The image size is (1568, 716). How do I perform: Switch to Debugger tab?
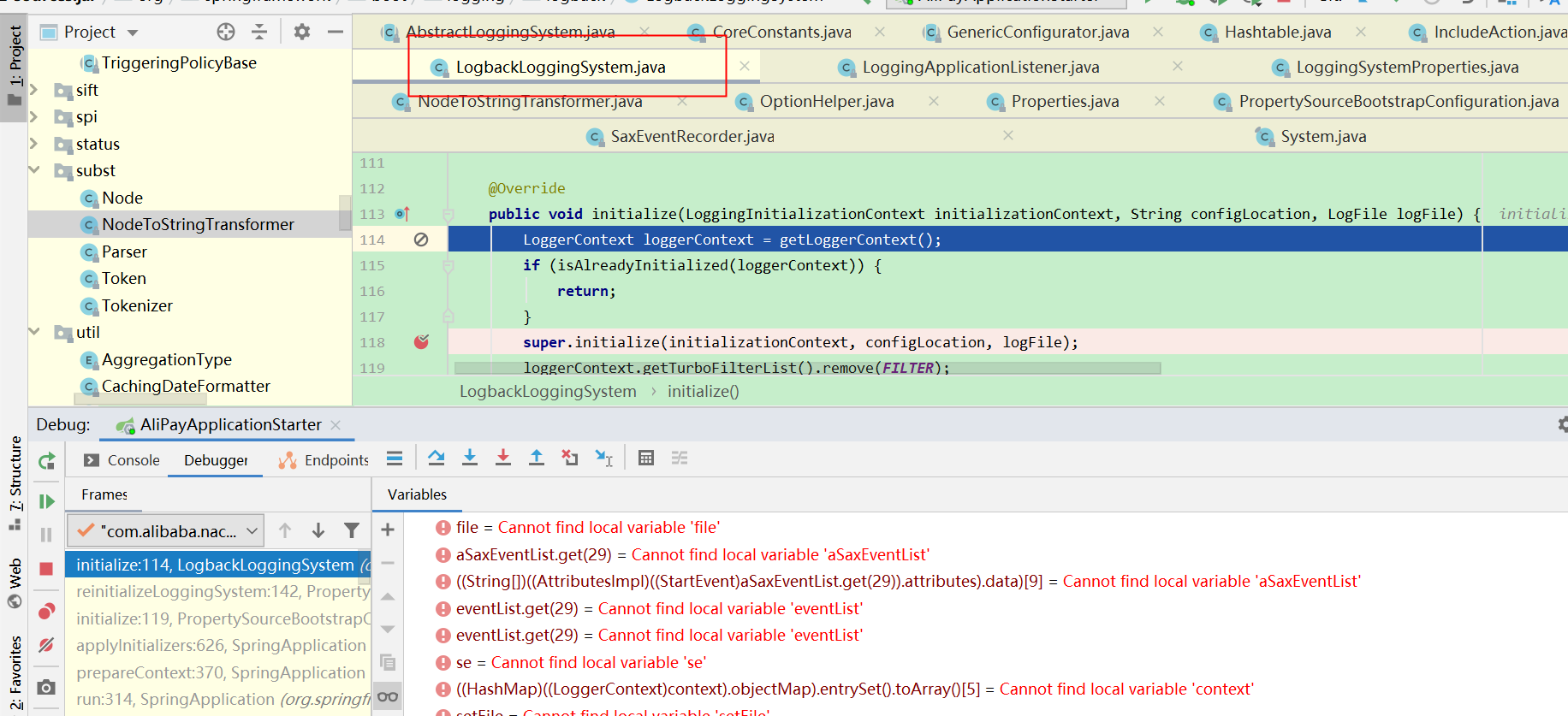(216, 460)
